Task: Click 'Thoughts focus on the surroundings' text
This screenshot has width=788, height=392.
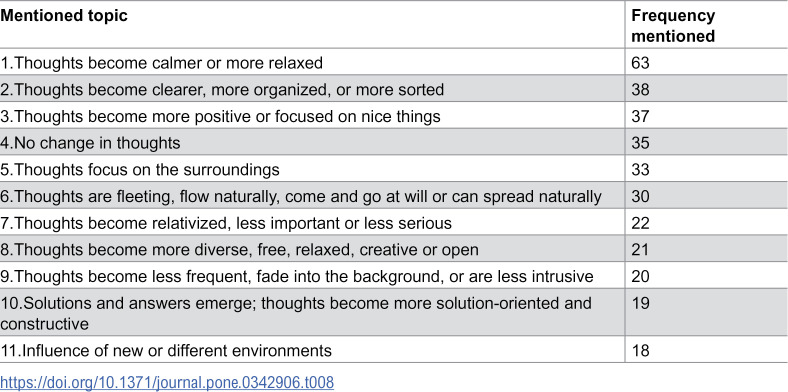Action: pos(140,169)
